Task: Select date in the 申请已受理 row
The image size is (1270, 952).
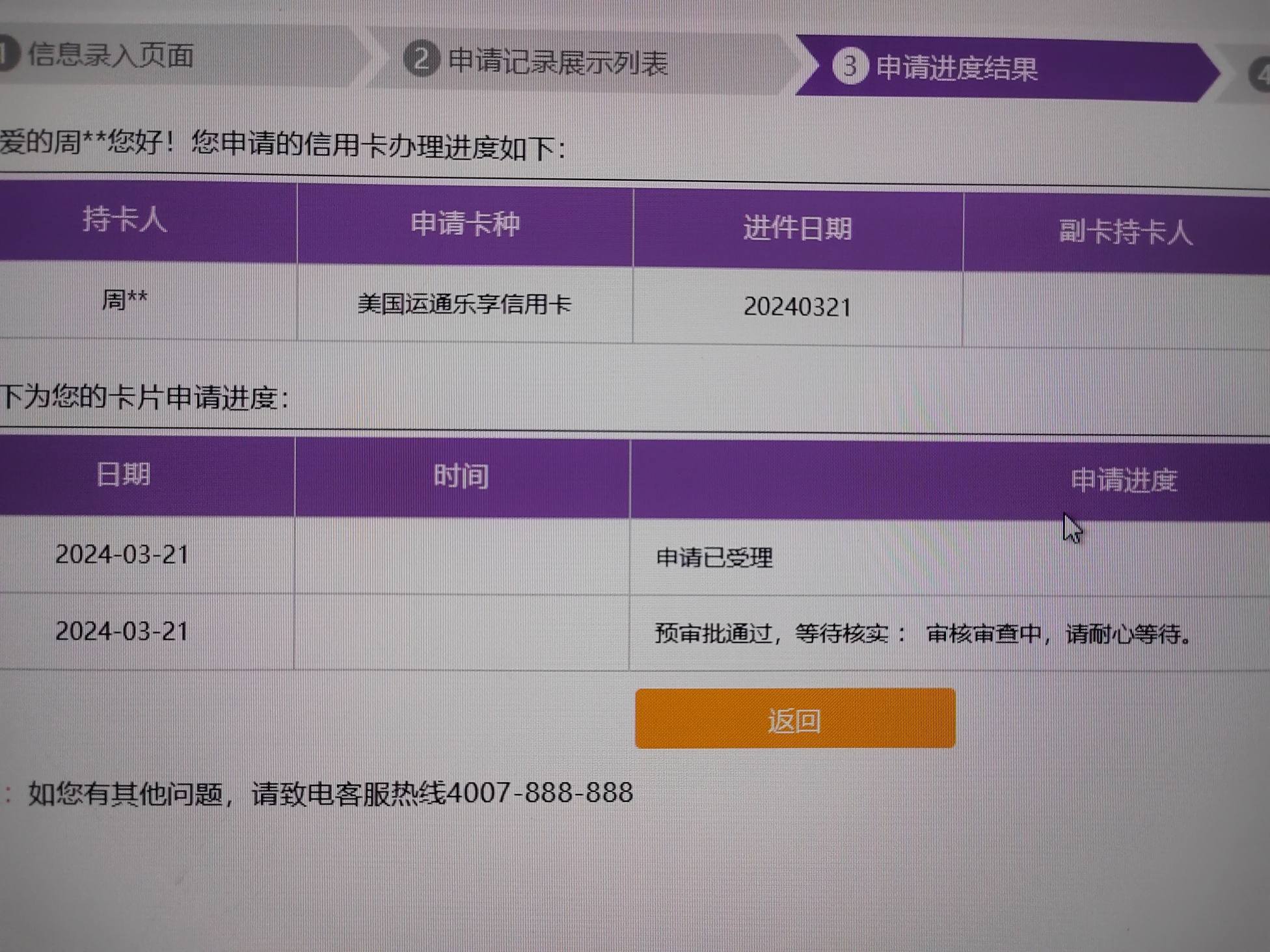Action: pyautogui.click(x=122, y=555)
